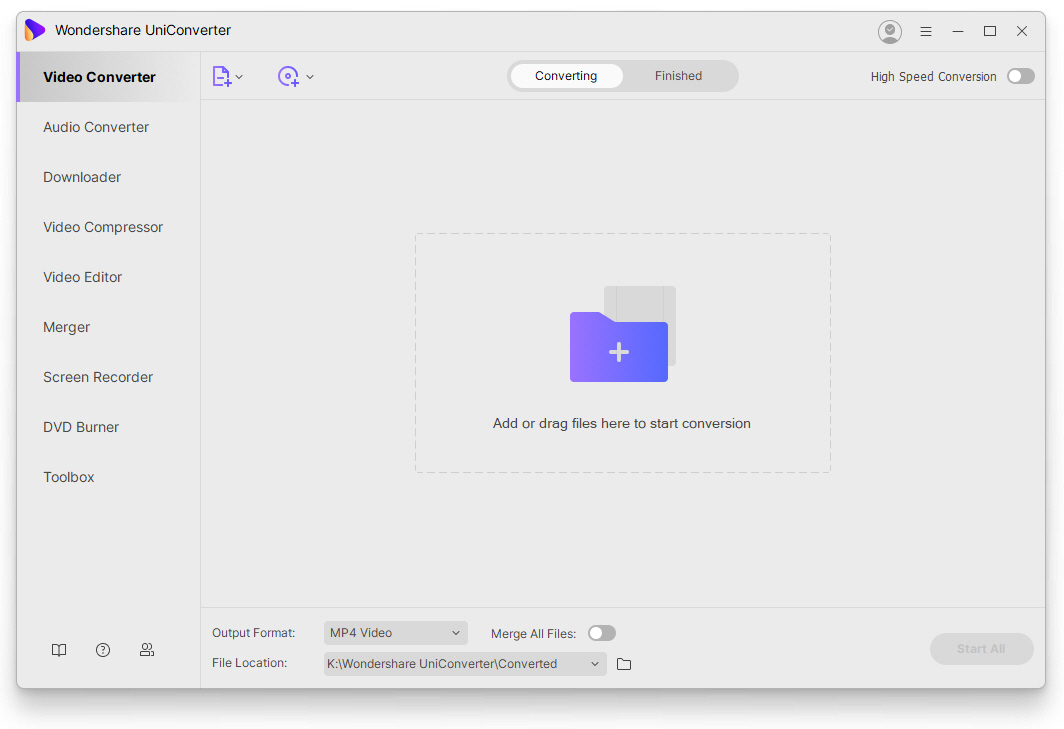Image resolution: width=1064 pixels, height=729 pixels.
Task: Open the help question mark icon
Action: 103,650
